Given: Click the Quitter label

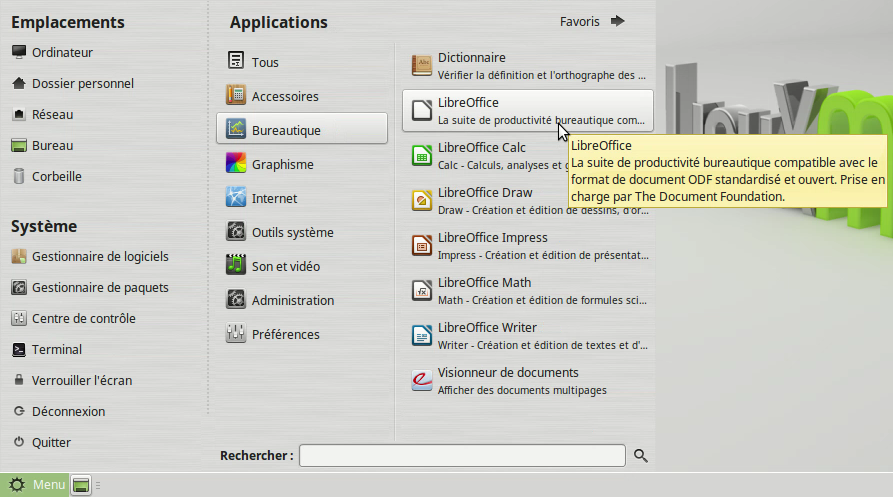Looking at the screenshot, I should click(x=51, y=442).
